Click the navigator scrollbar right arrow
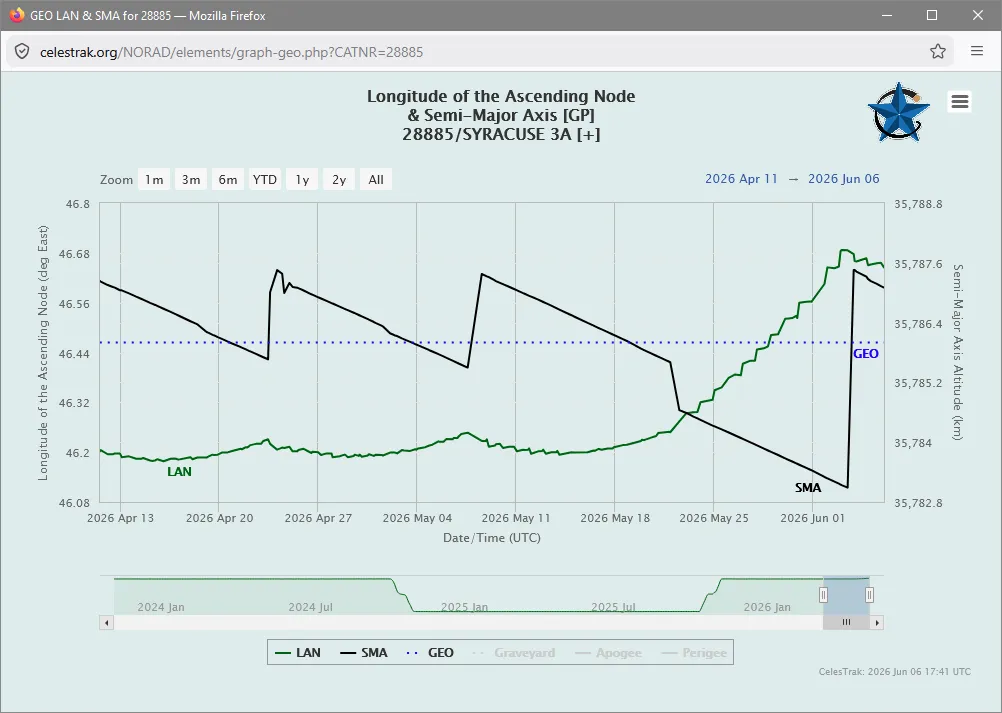 (877, 622)
